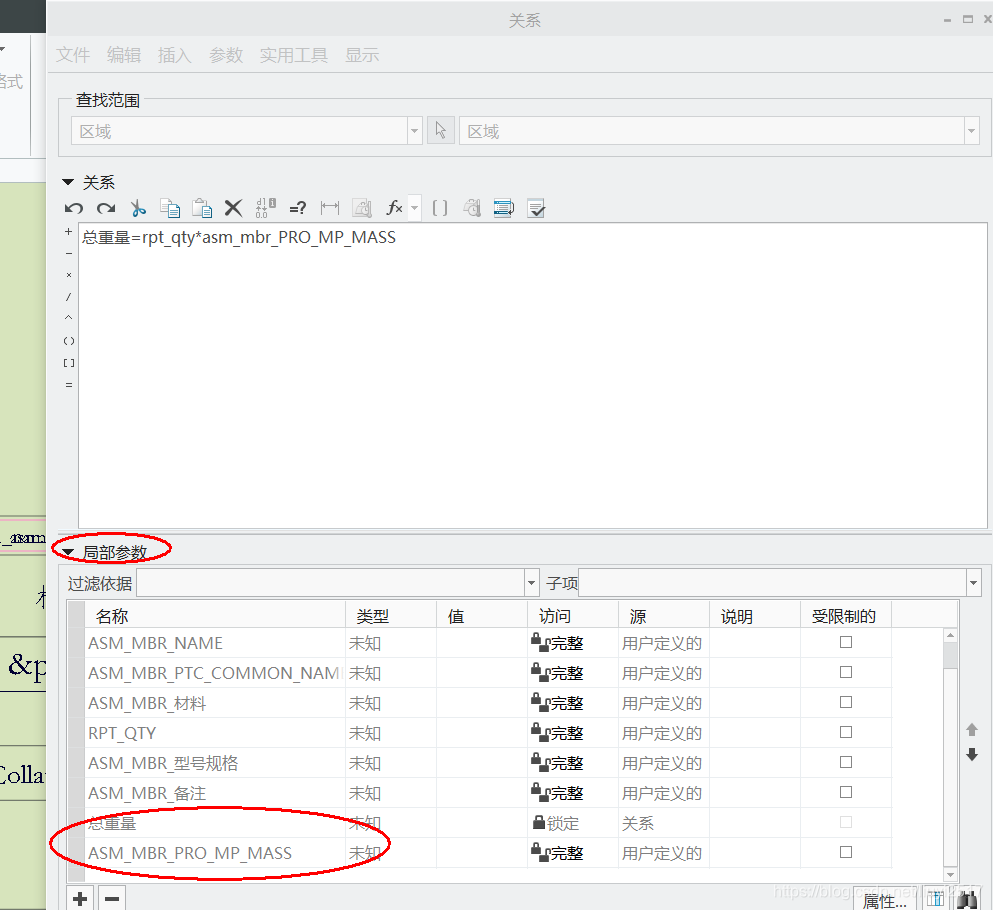This screenshot has width=993, height=910.
Task: Toggle restricted checkbox for ASM_MBR_PRO_MP_MASS
Action: pos(845,852)
